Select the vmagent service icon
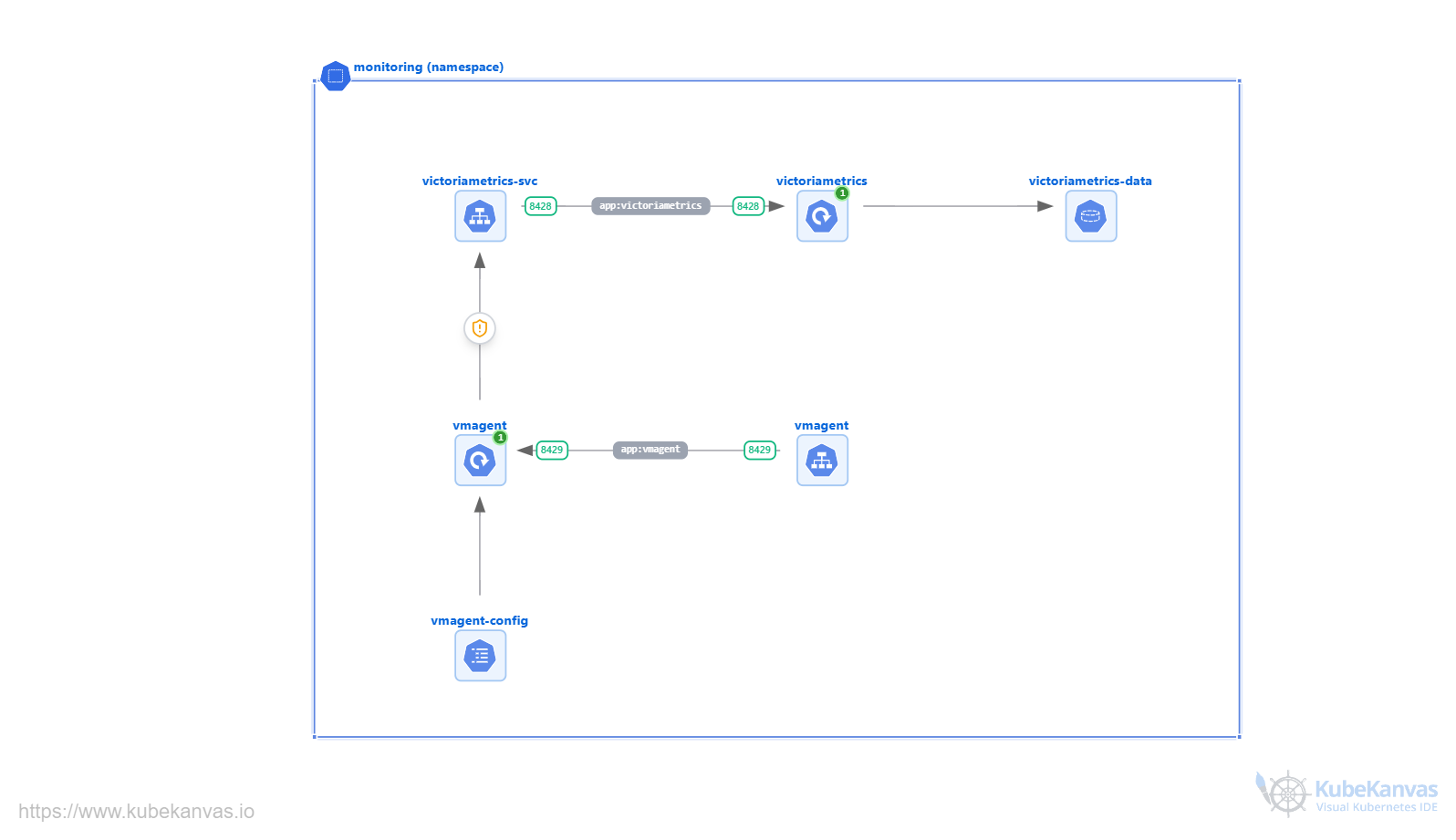This screenshot has width=1456, height=840. pos(822,460)
